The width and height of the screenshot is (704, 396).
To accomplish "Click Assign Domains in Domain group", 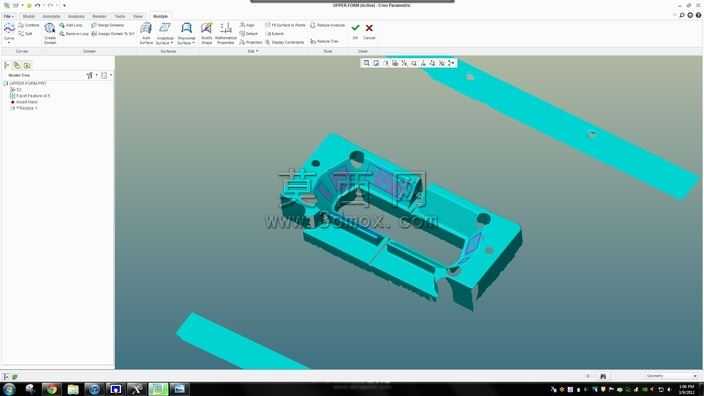I will click(107, 25).
